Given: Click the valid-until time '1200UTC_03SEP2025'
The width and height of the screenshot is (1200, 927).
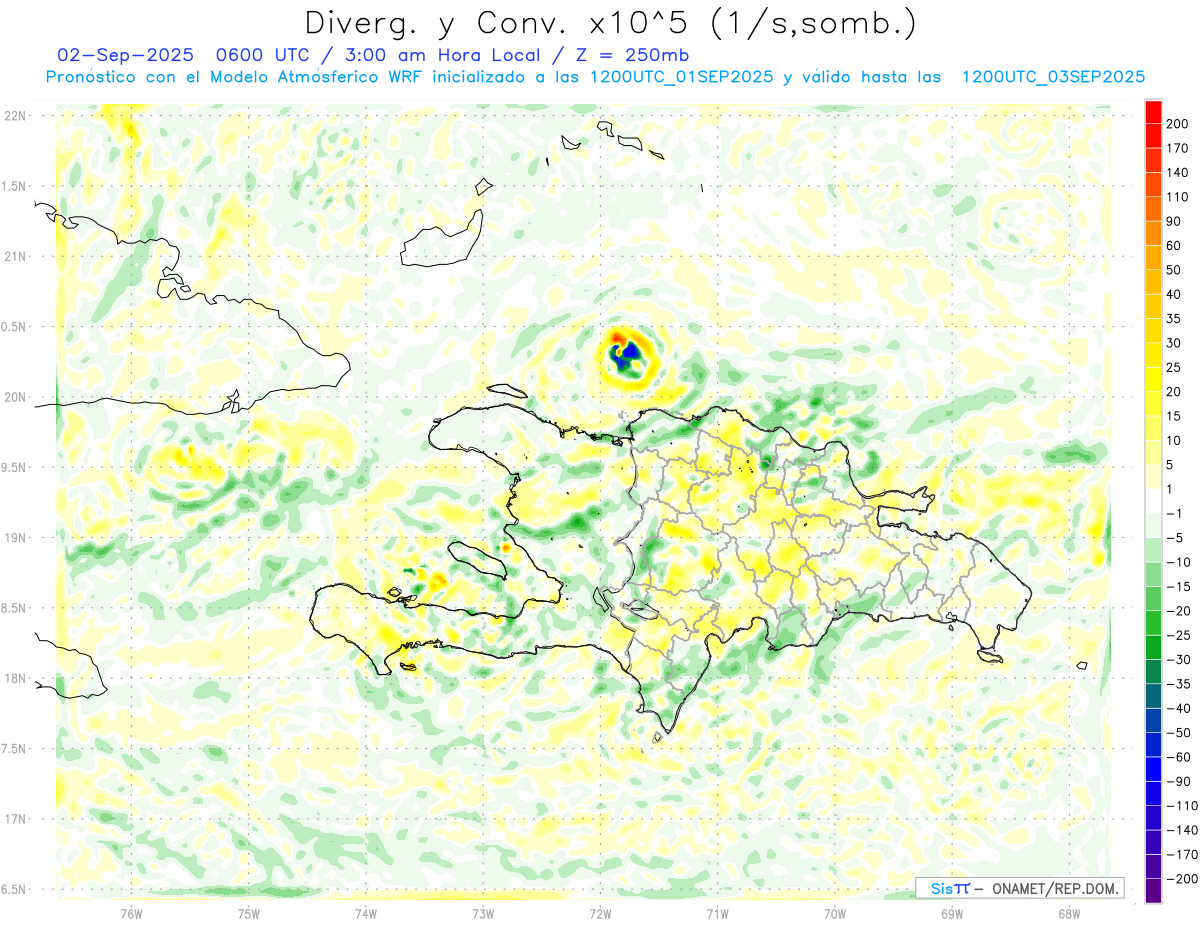Looking at the screenshot, I should coord(1052,77).
